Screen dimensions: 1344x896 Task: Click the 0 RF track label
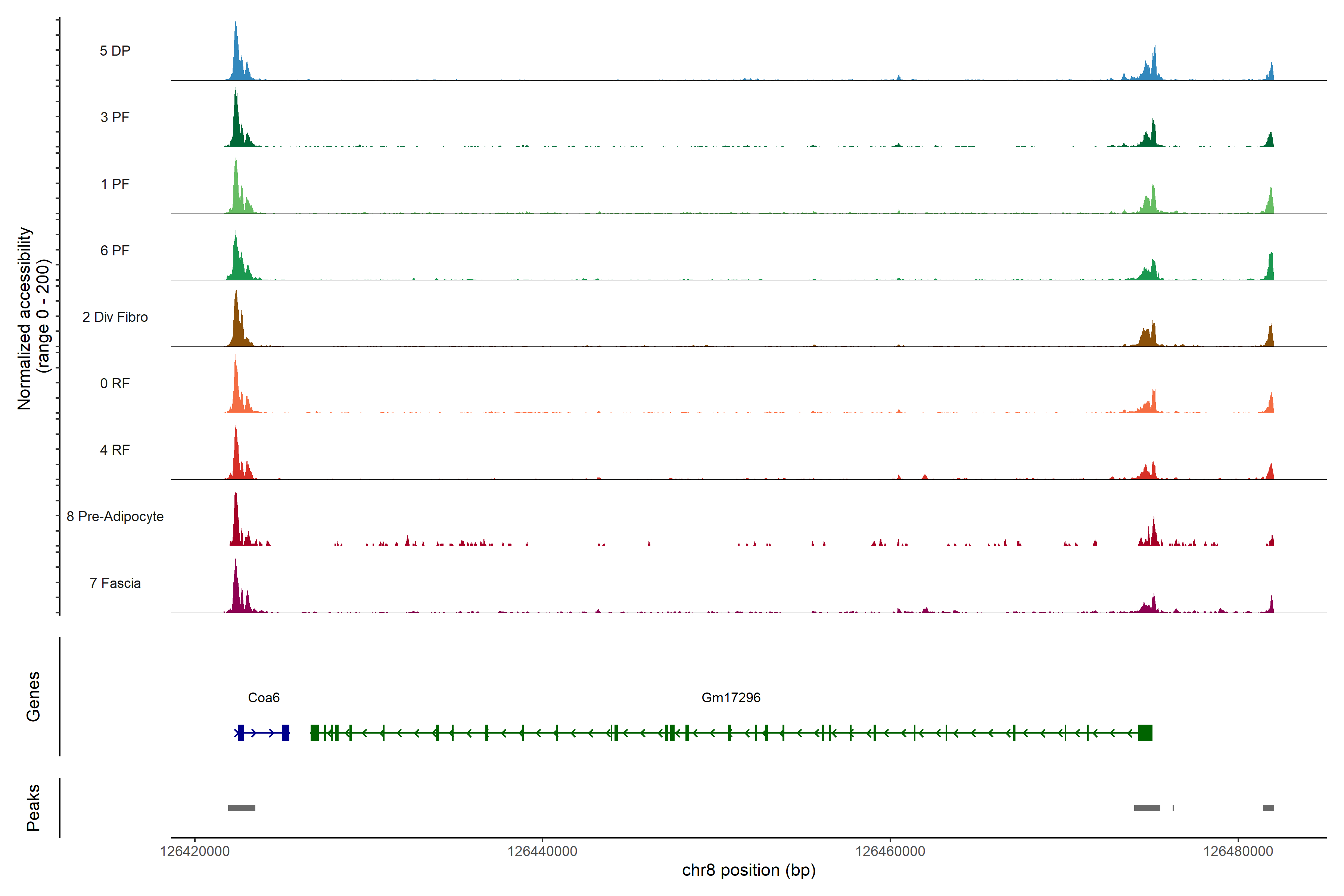[x=115, y=383]
